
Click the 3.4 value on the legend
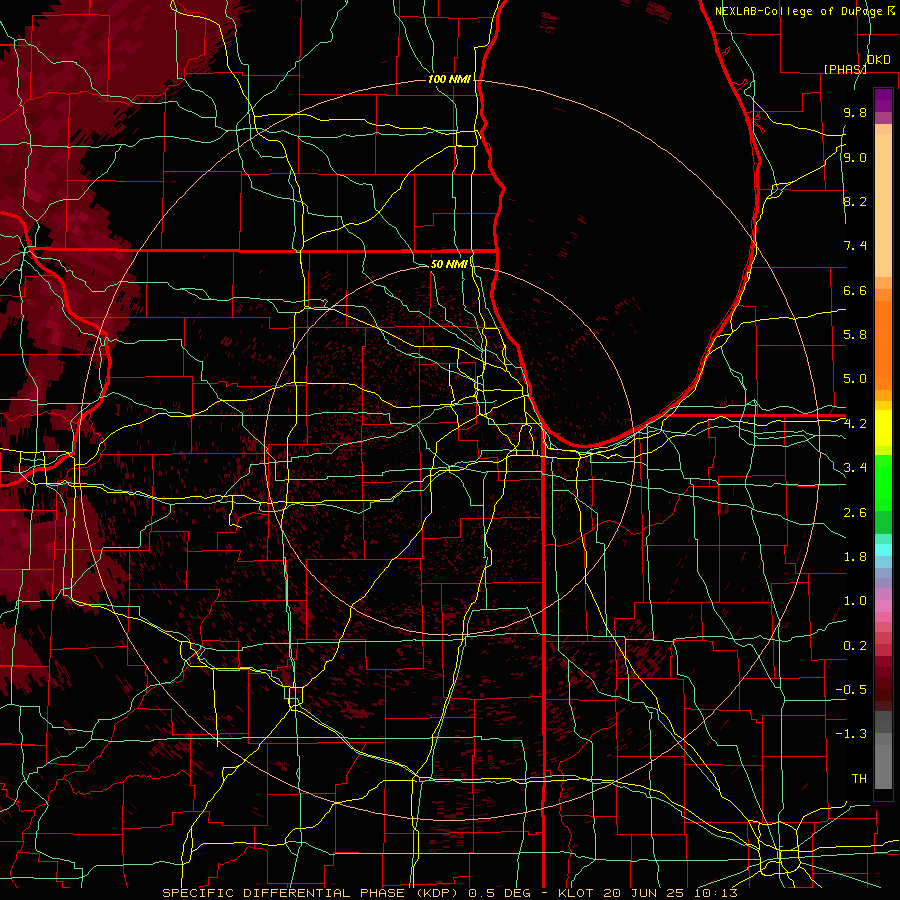[x=855, y=468]
